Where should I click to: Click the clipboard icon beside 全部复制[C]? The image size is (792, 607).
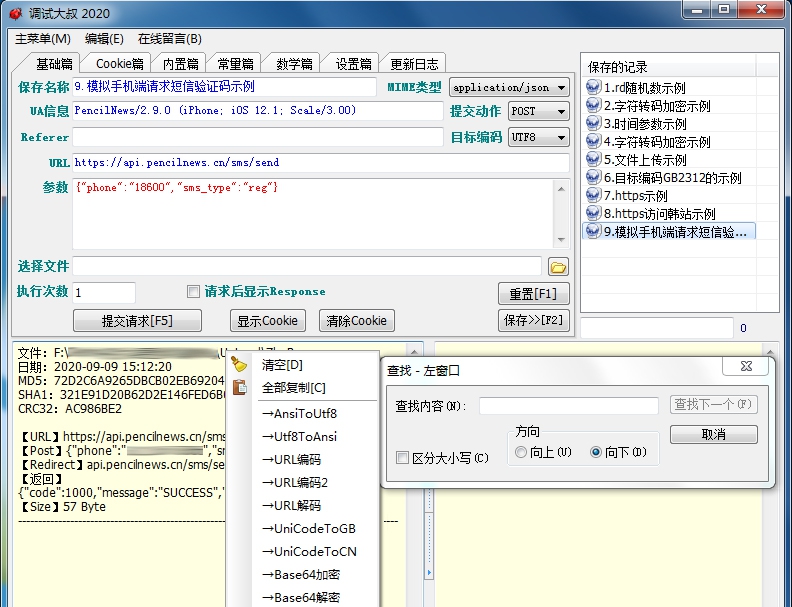click(239, 387)
